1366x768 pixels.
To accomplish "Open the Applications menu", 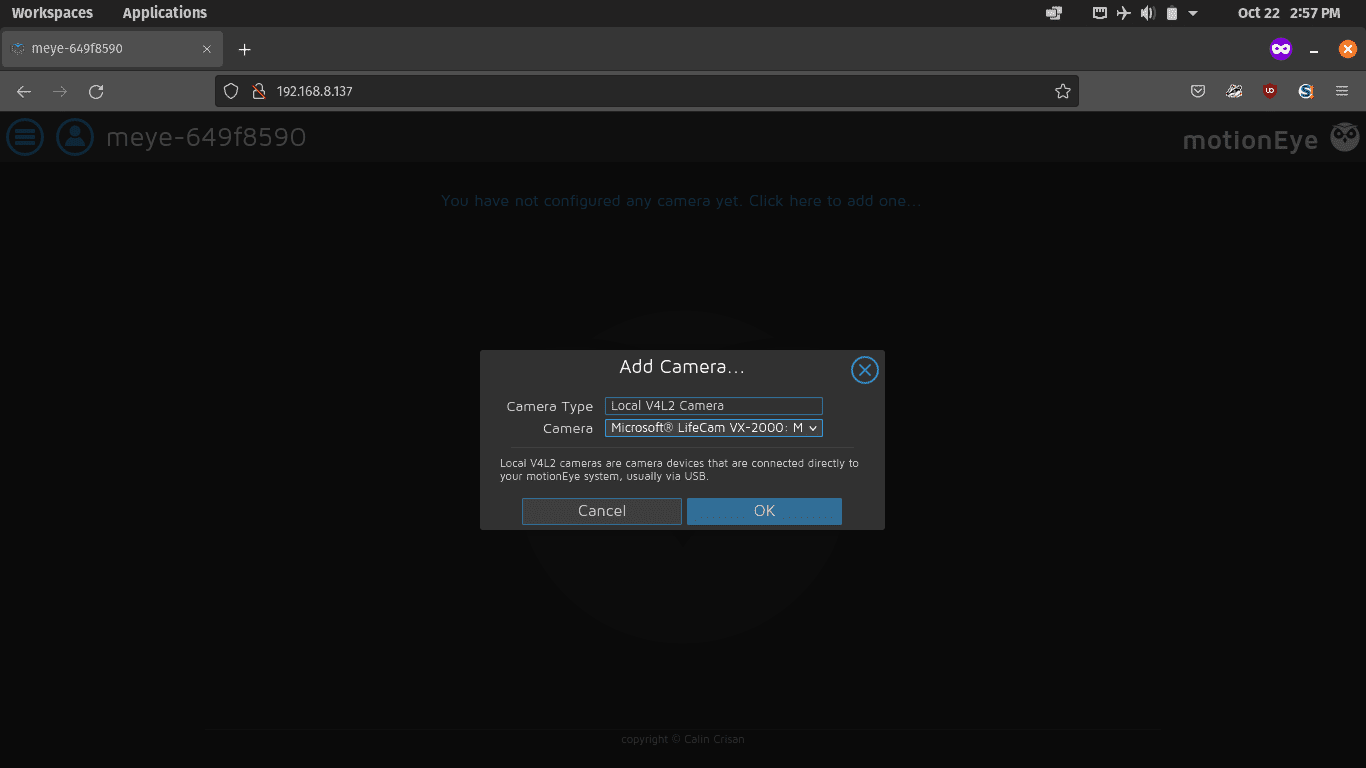I will (x=165, y=13).
